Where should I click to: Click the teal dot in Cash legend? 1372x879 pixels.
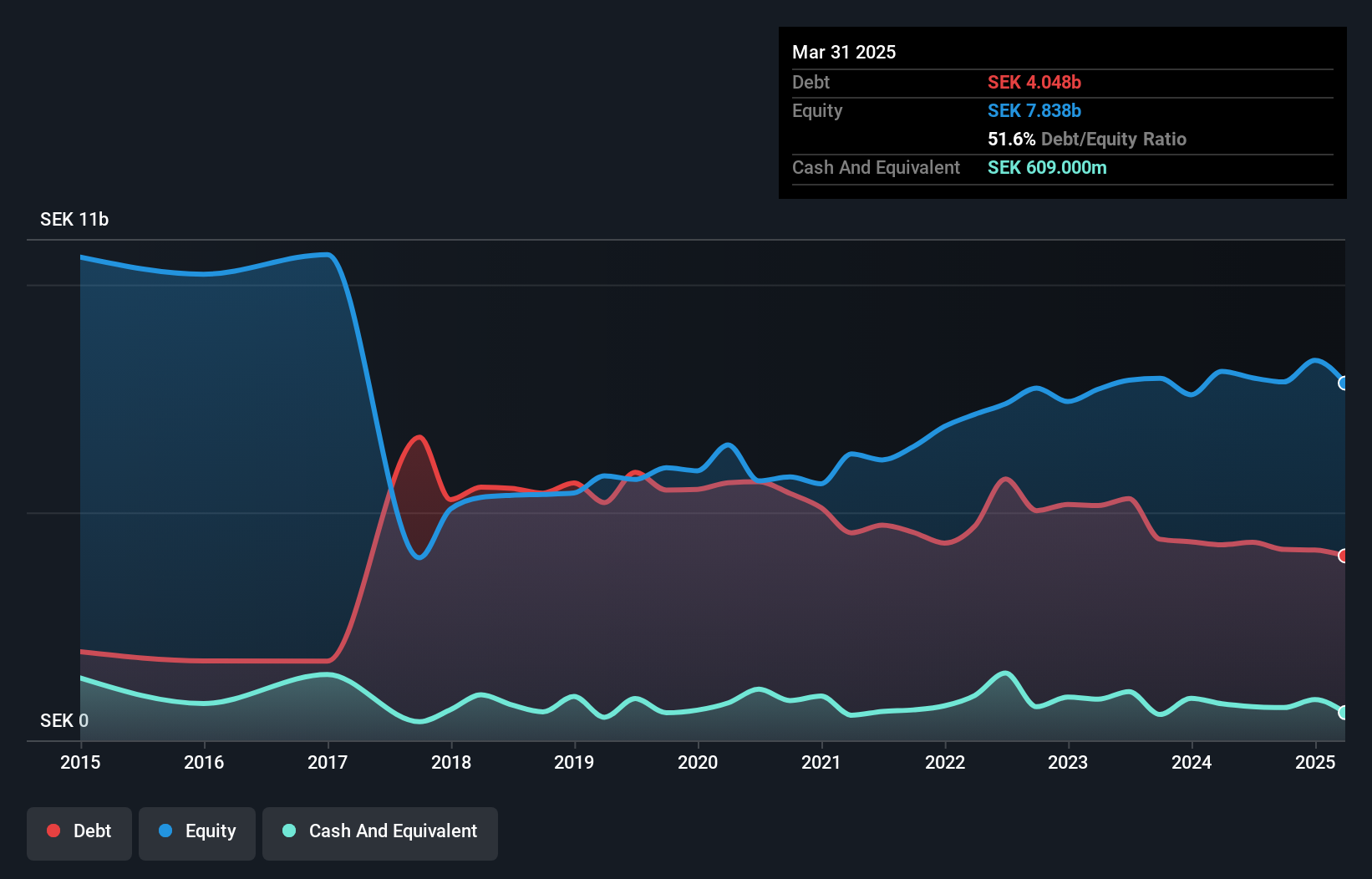(x=289, y=831)
